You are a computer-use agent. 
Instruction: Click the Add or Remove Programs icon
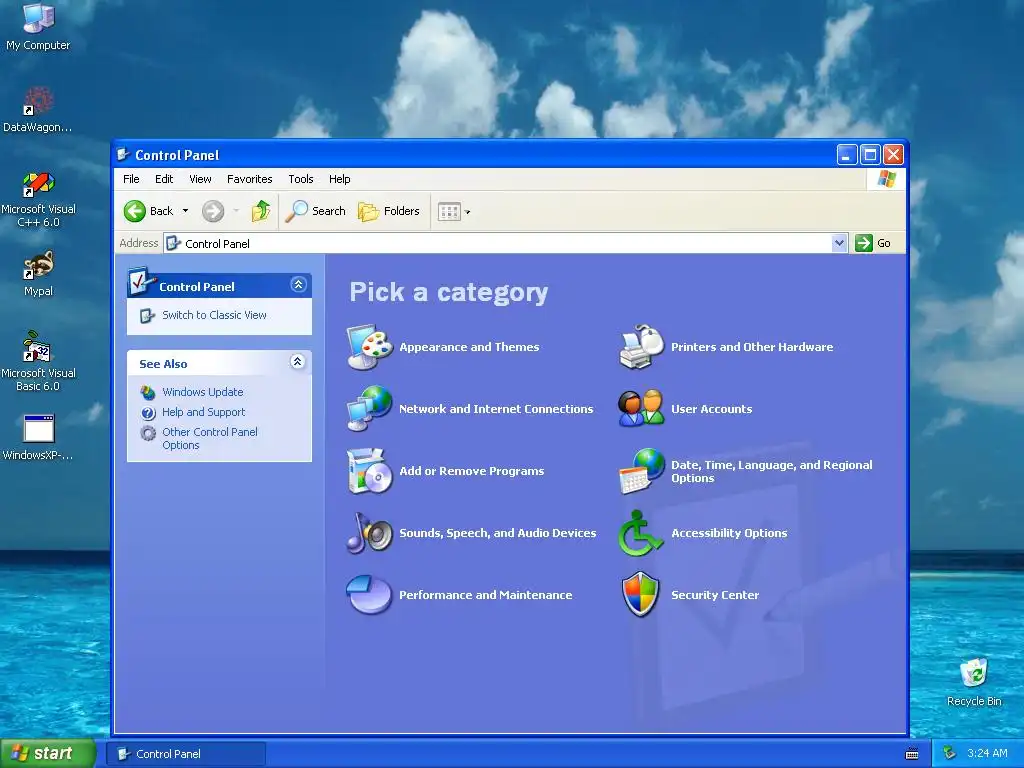370,471
